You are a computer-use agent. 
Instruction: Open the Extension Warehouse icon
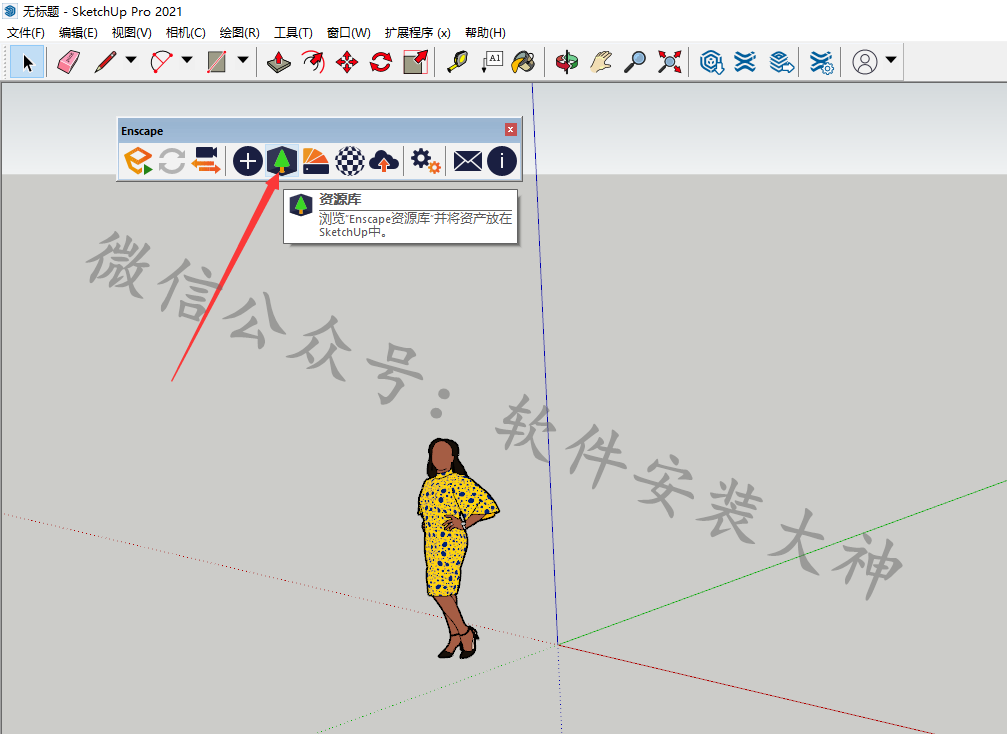(745, 62)
